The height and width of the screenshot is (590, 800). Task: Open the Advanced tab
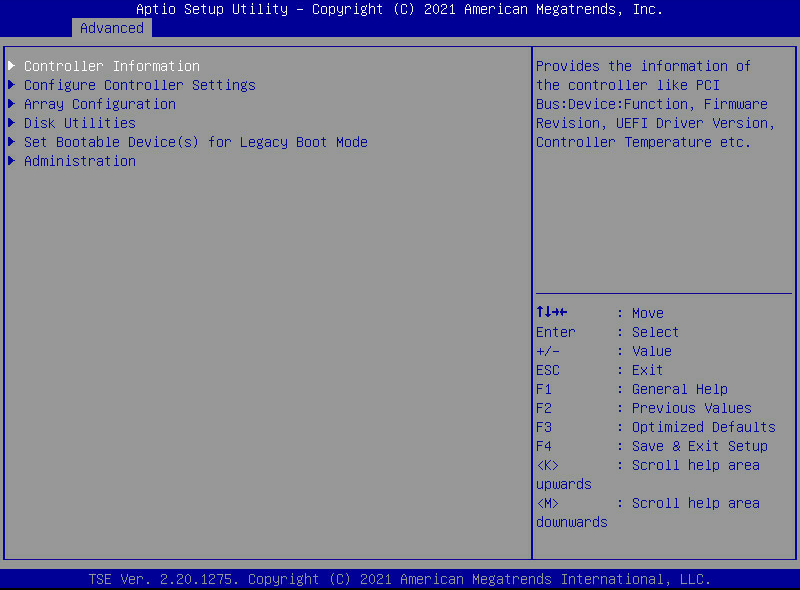(112, 28)
